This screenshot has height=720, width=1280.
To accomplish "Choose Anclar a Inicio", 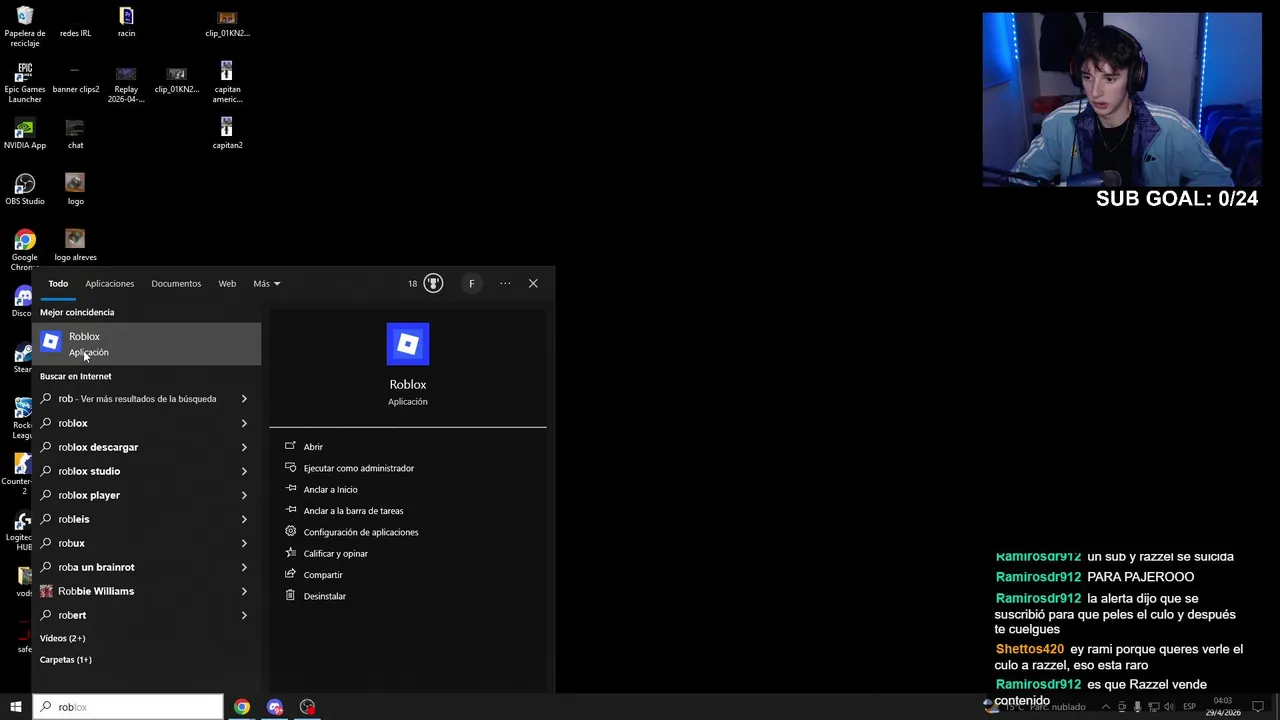I will click(x=330, y=490).
